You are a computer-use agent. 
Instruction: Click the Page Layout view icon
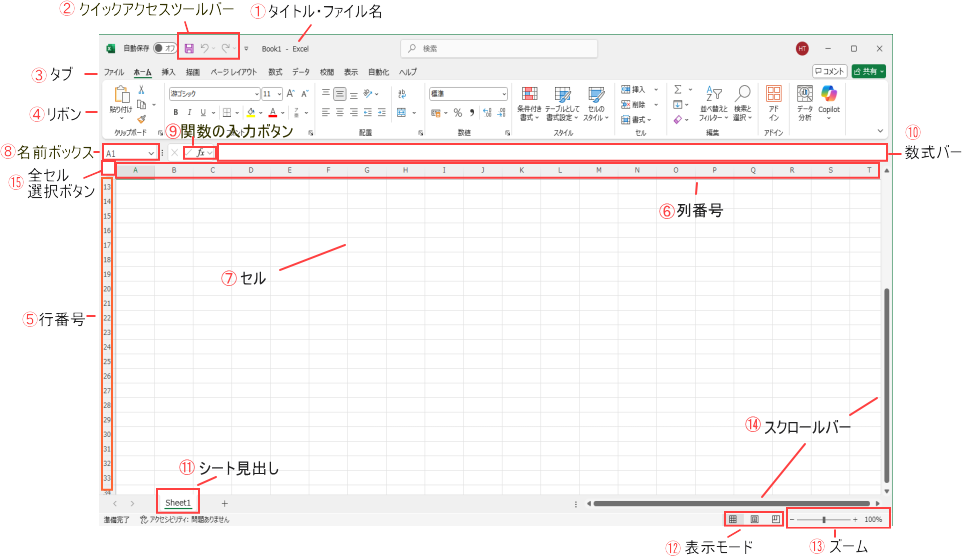click(755, 519)
